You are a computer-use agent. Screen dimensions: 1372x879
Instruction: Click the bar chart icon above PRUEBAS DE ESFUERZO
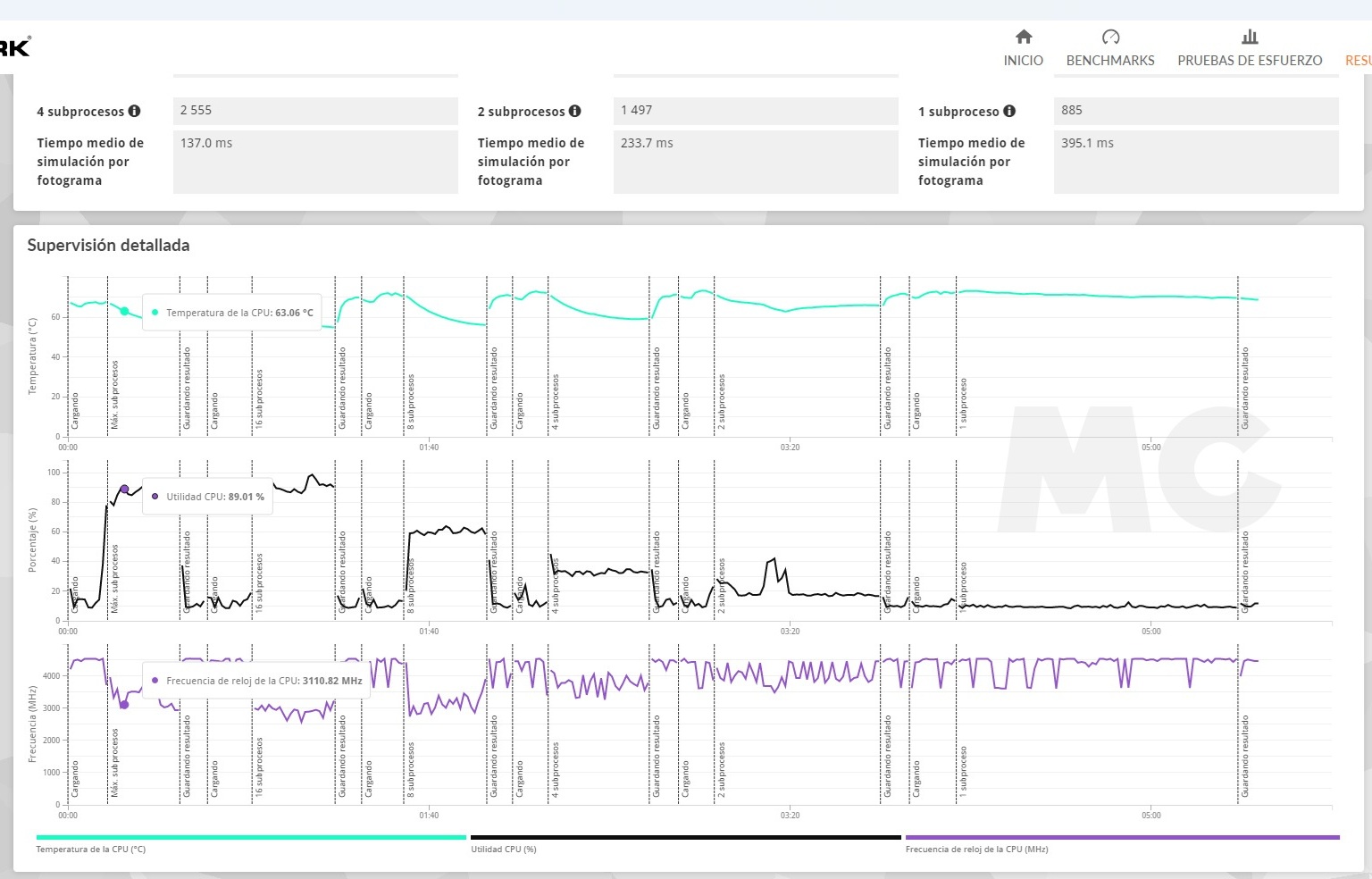click(x=1250, y=37)
